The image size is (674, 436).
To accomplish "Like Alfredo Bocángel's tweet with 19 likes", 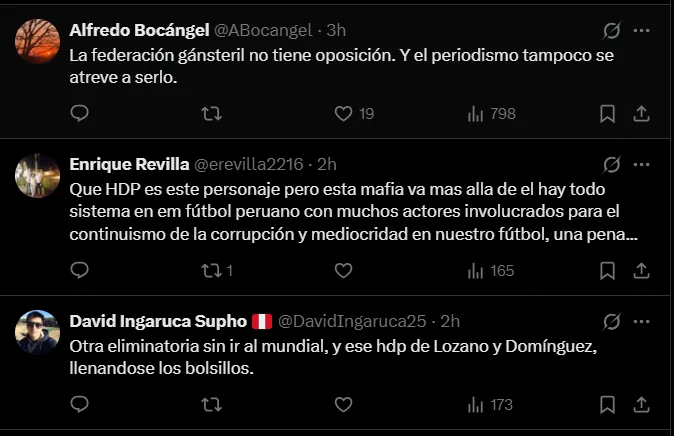I will [343, 114].
